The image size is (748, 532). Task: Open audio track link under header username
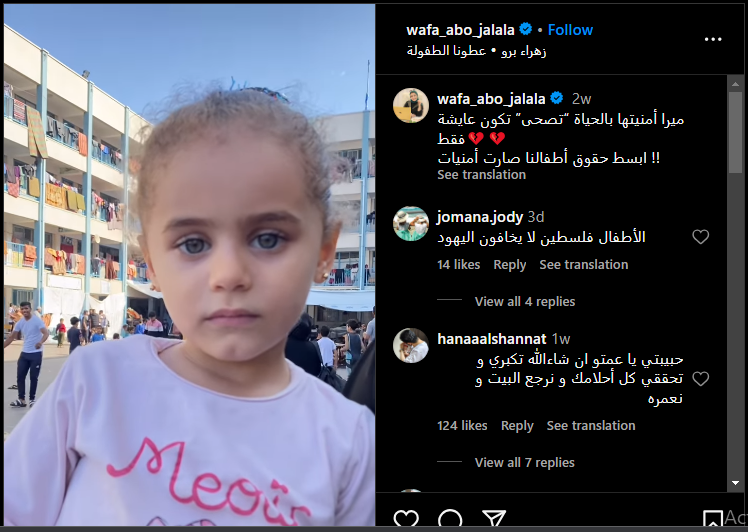pyautogui.click(x=476, y=51)
